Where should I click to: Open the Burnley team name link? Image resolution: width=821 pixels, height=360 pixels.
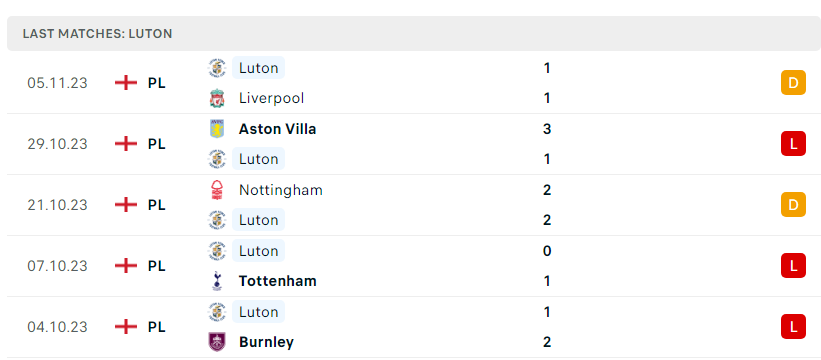point(266,342)
